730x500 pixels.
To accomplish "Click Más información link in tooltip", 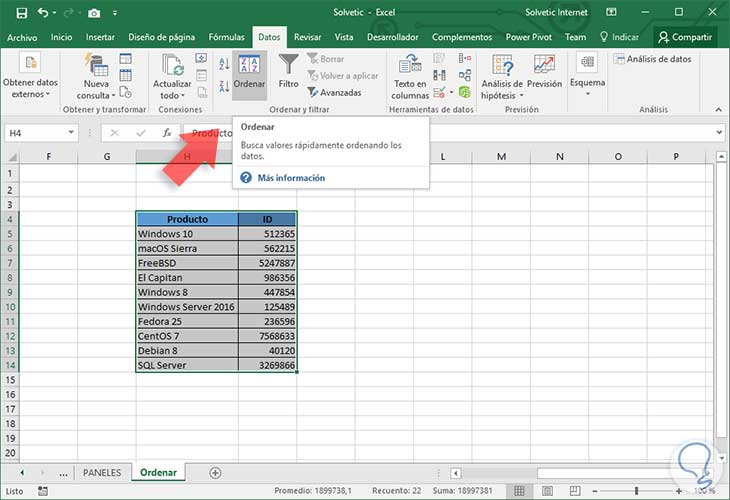I will tap(291, 178).
